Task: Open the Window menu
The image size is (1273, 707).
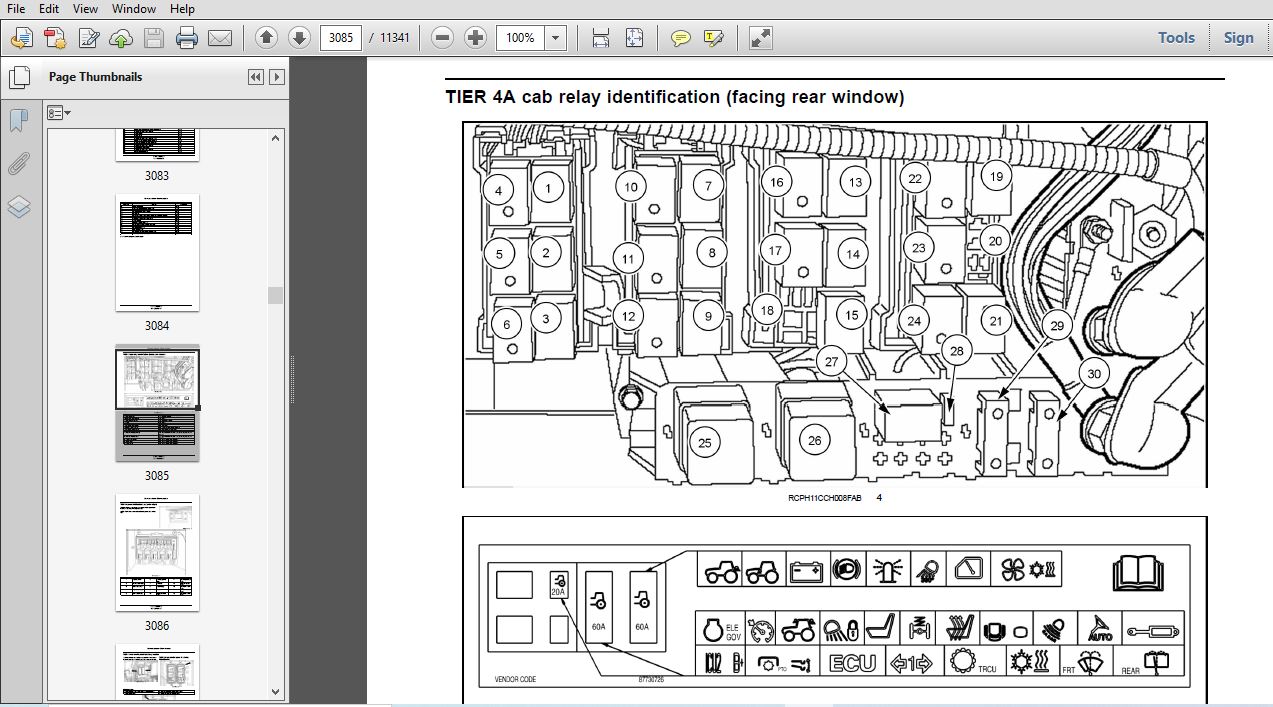Action: point(133,8)
